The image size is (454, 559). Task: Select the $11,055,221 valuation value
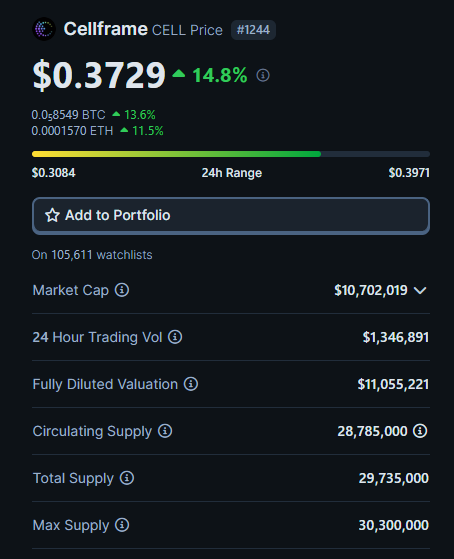pyautogui.click(x=393, y=384)
